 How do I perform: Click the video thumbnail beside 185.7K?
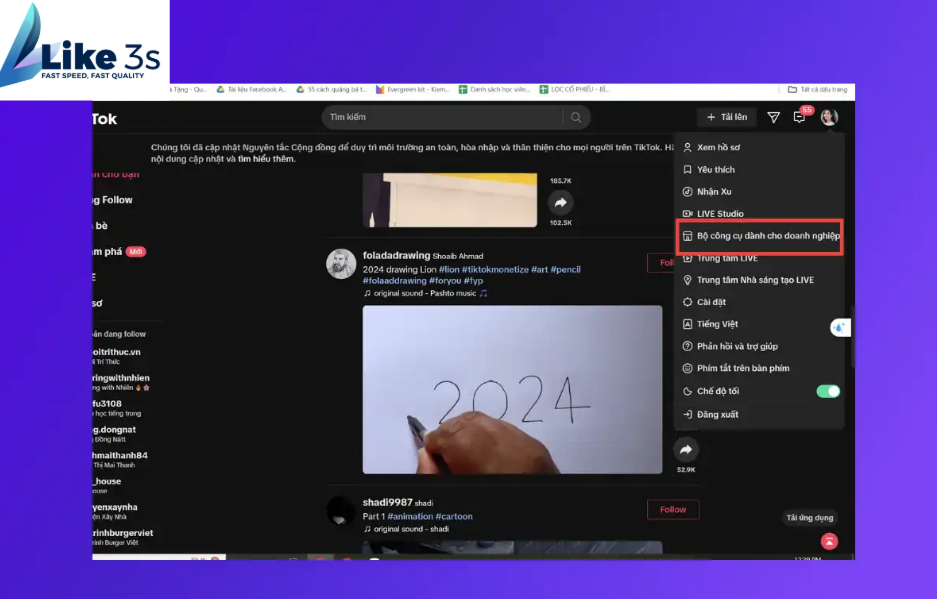point(450,200)
